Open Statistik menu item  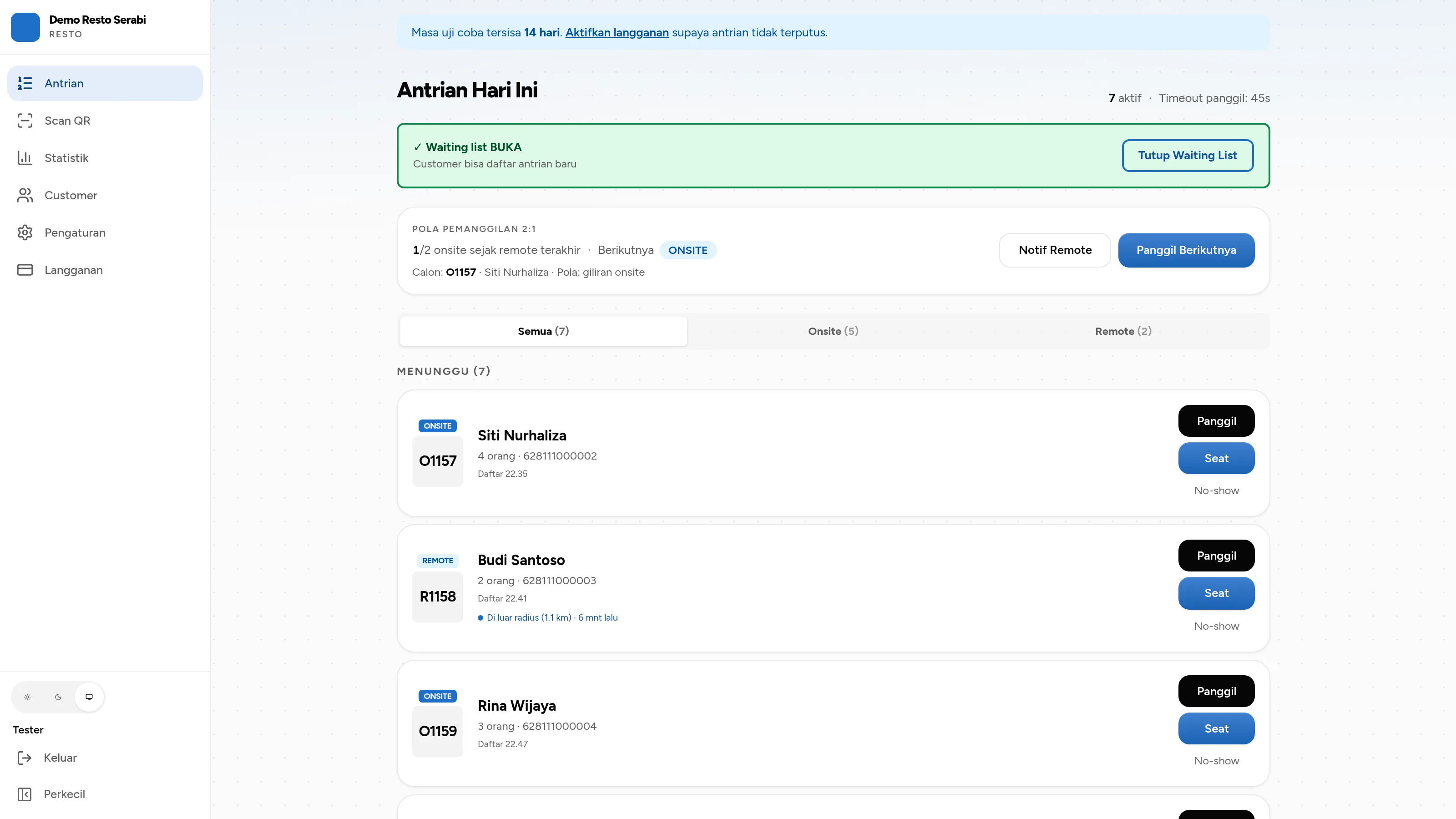(x=105, y=158)
